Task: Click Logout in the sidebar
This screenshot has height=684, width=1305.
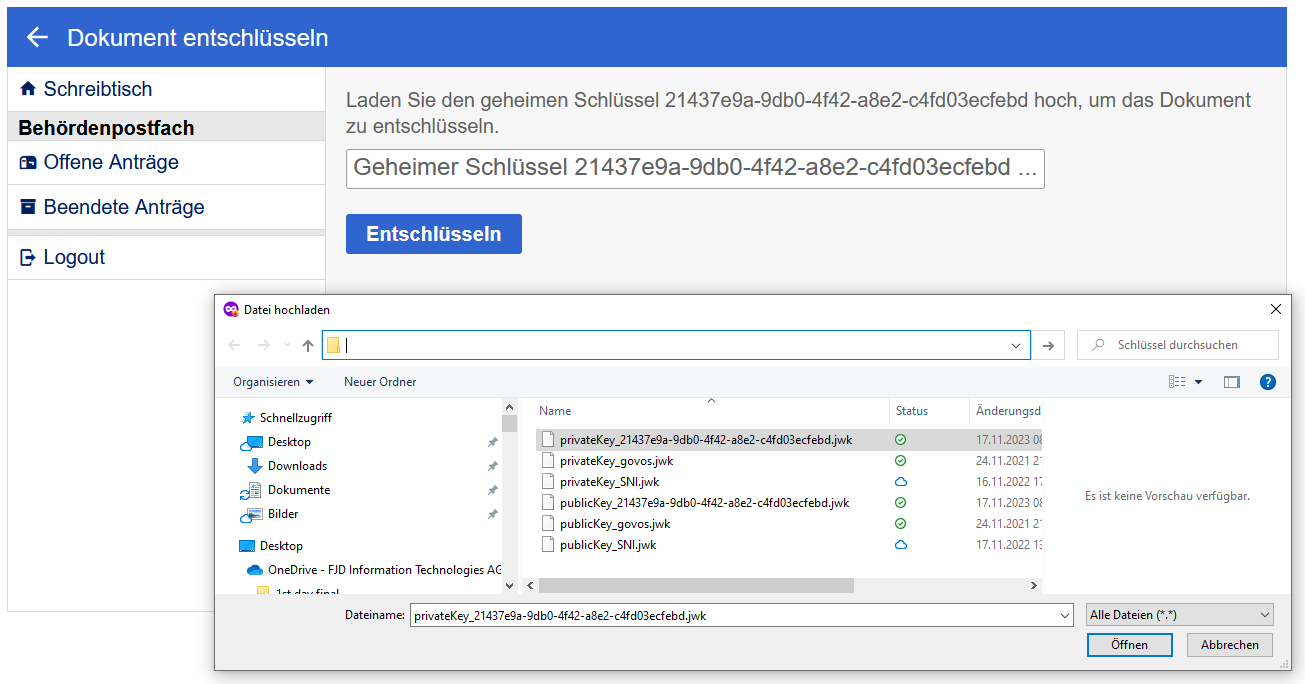Action: (73, 257)
